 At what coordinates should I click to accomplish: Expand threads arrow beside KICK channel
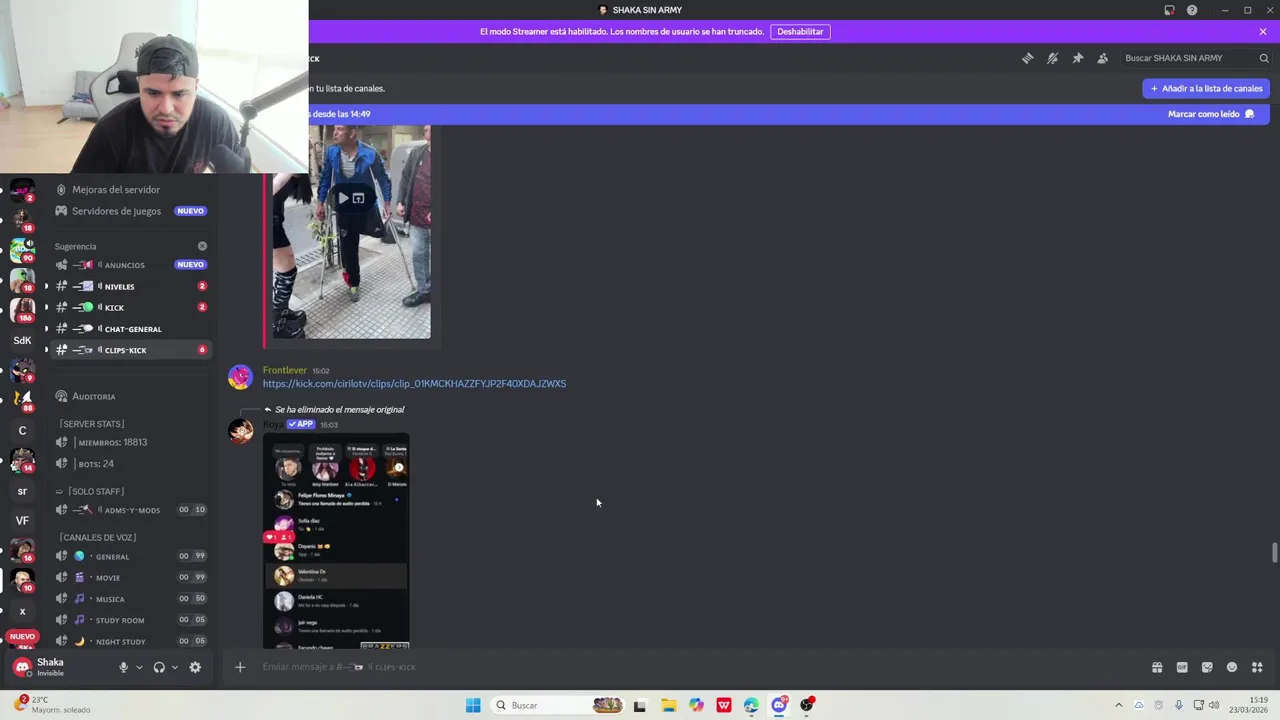pyautogui.click(x=46, y=307)
